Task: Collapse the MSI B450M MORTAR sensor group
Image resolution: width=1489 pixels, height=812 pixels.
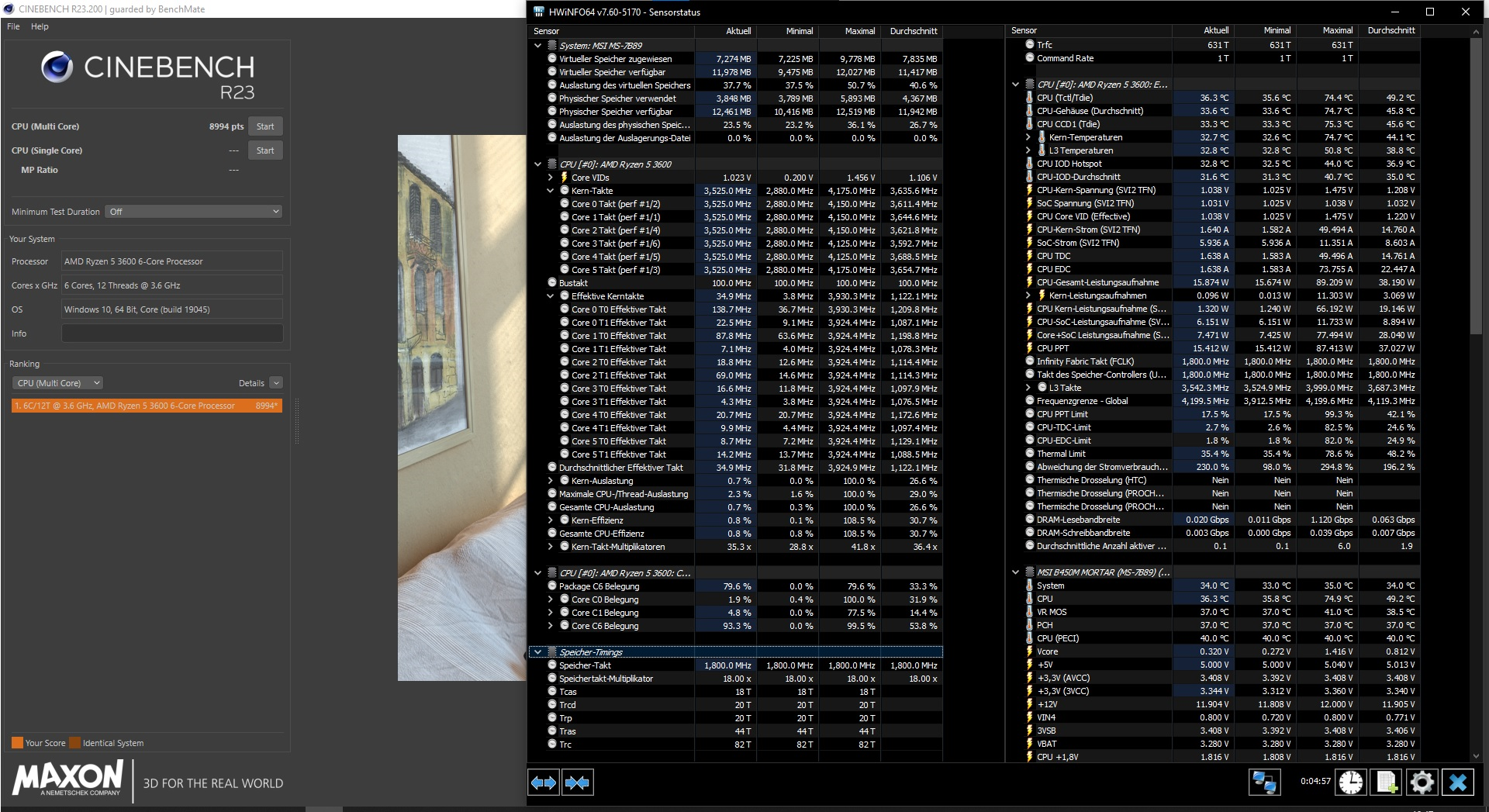Action: click(x=1015, y=572)
